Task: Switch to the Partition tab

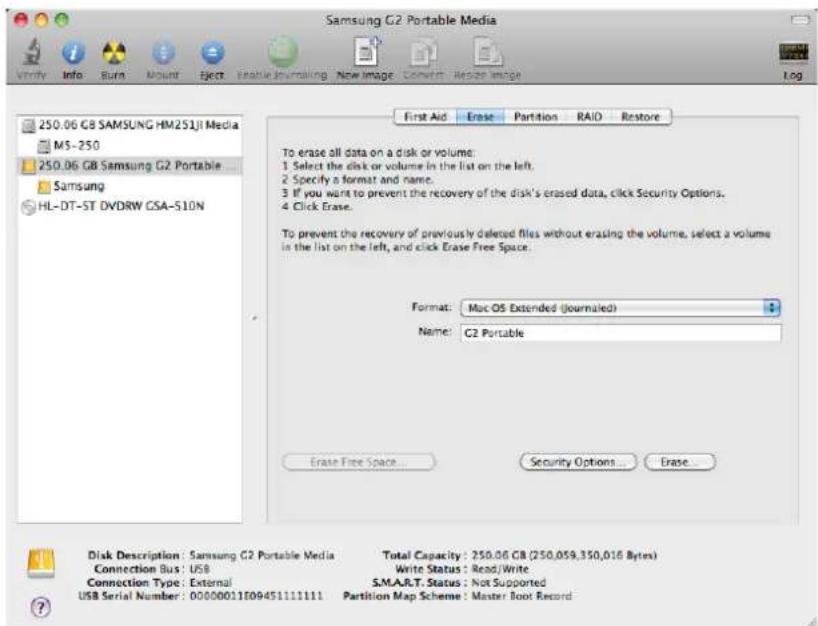Action: click(x=536, y=117)
